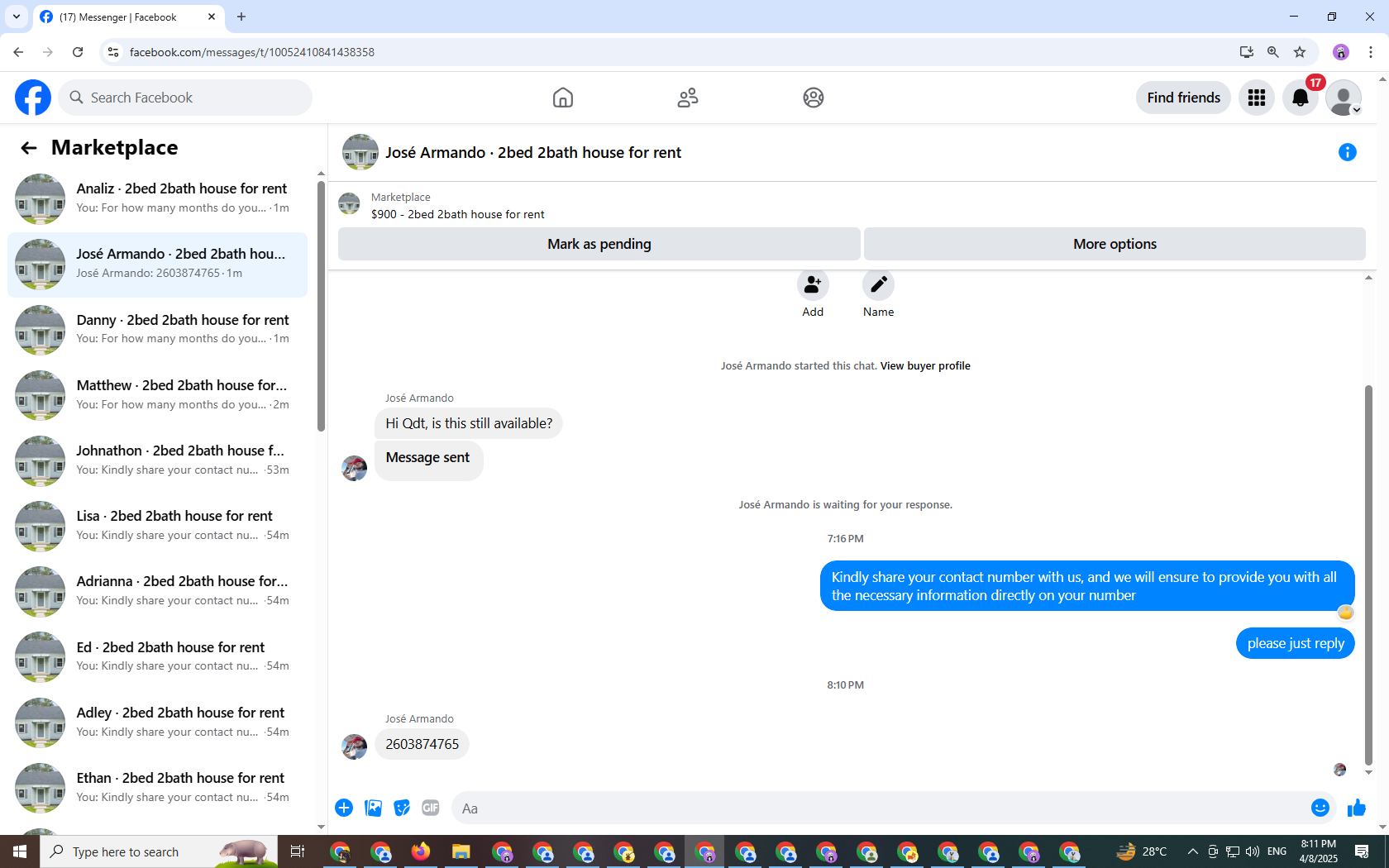This screenshot has width=1389, height=868.
Task: Click the browser zoom icon
Action: point(1273,52)
